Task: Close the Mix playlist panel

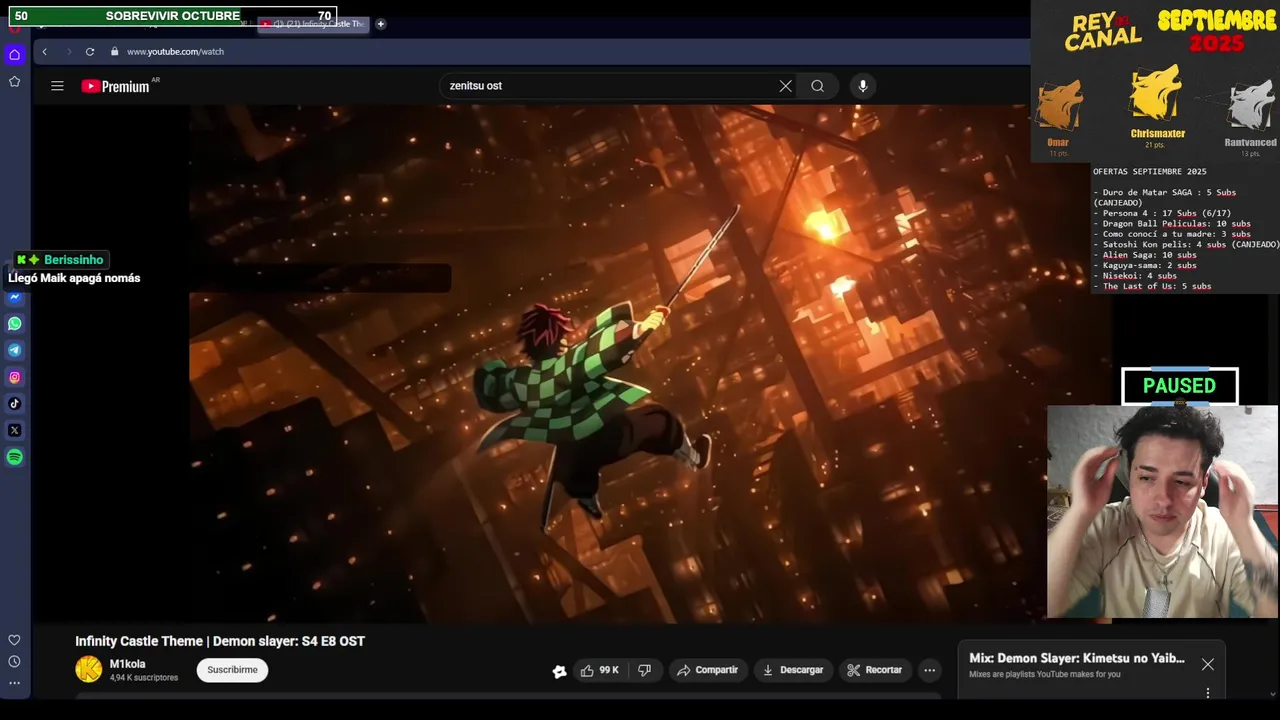Action: point(1208,664)
